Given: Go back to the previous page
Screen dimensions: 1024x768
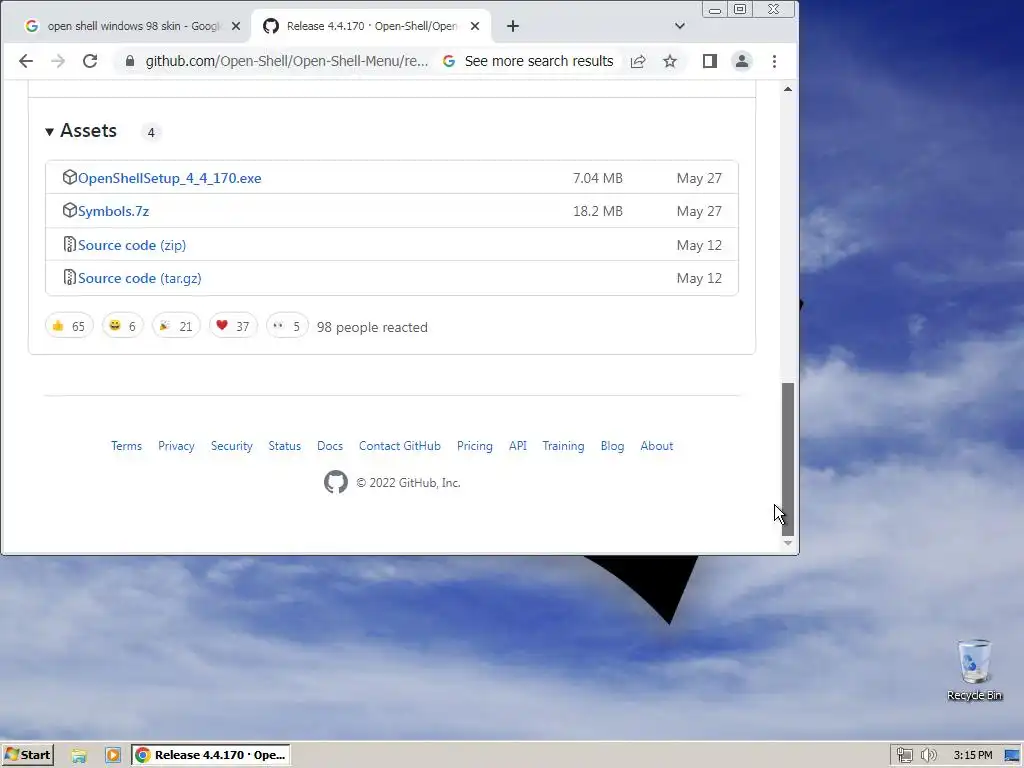Looking at the screenshot, I should coord(25,61).
